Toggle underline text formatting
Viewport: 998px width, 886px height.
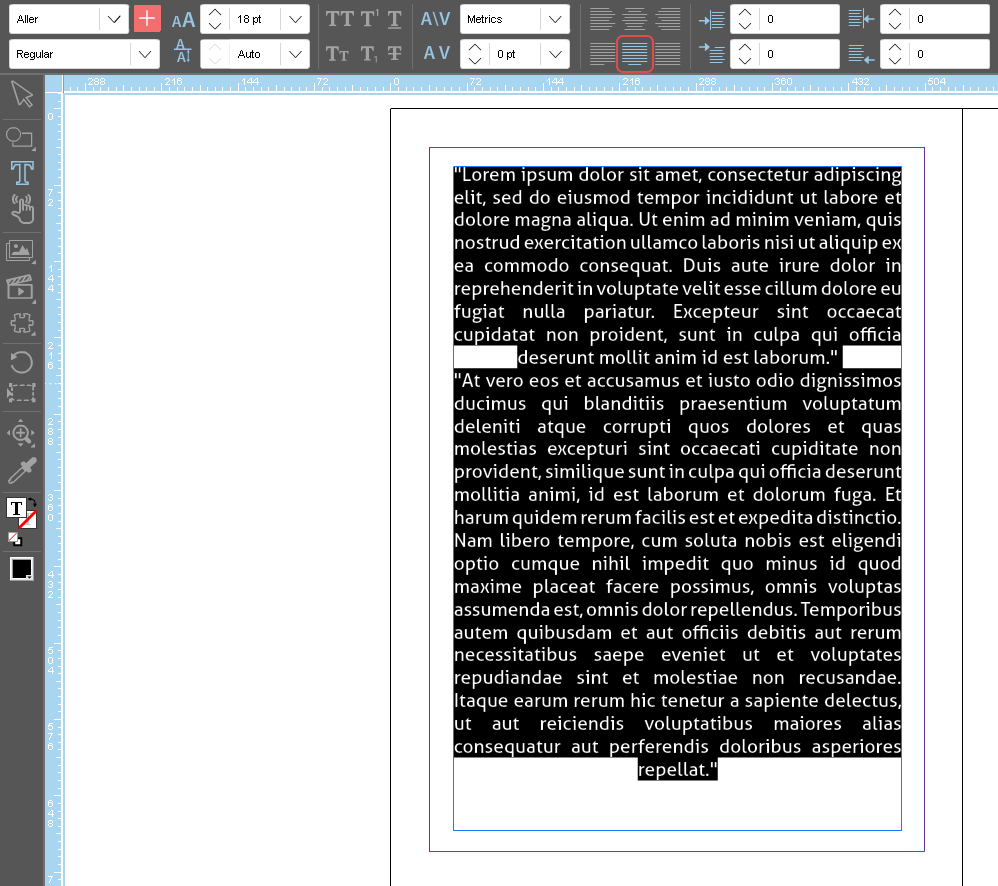[395, 19]
